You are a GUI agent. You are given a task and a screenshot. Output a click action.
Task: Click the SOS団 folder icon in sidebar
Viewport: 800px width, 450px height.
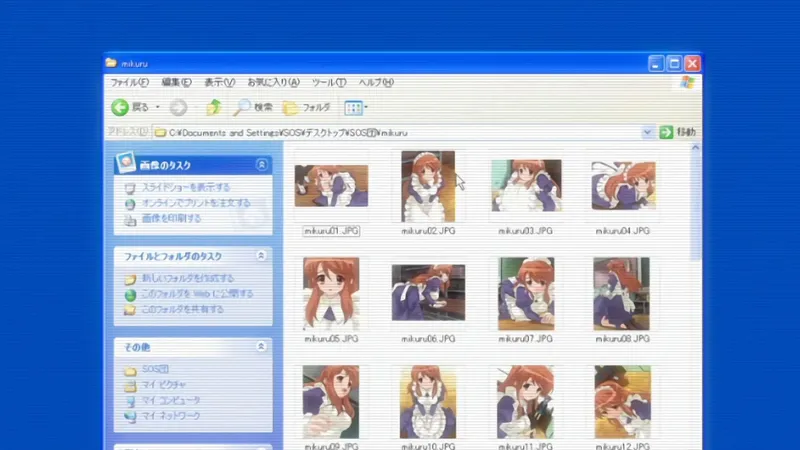tap(130, 370)
